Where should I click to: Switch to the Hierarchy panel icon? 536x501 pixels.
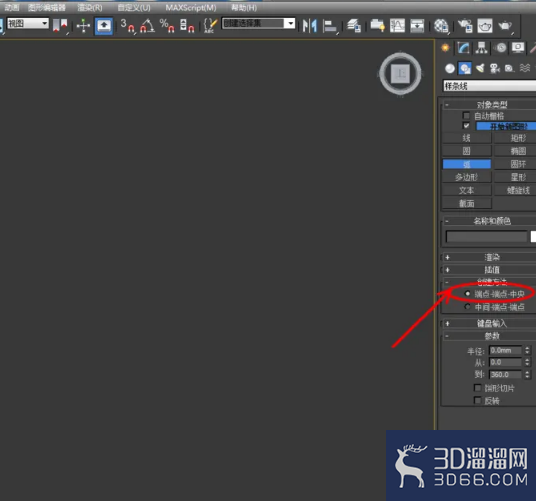[x=481, y=48]
